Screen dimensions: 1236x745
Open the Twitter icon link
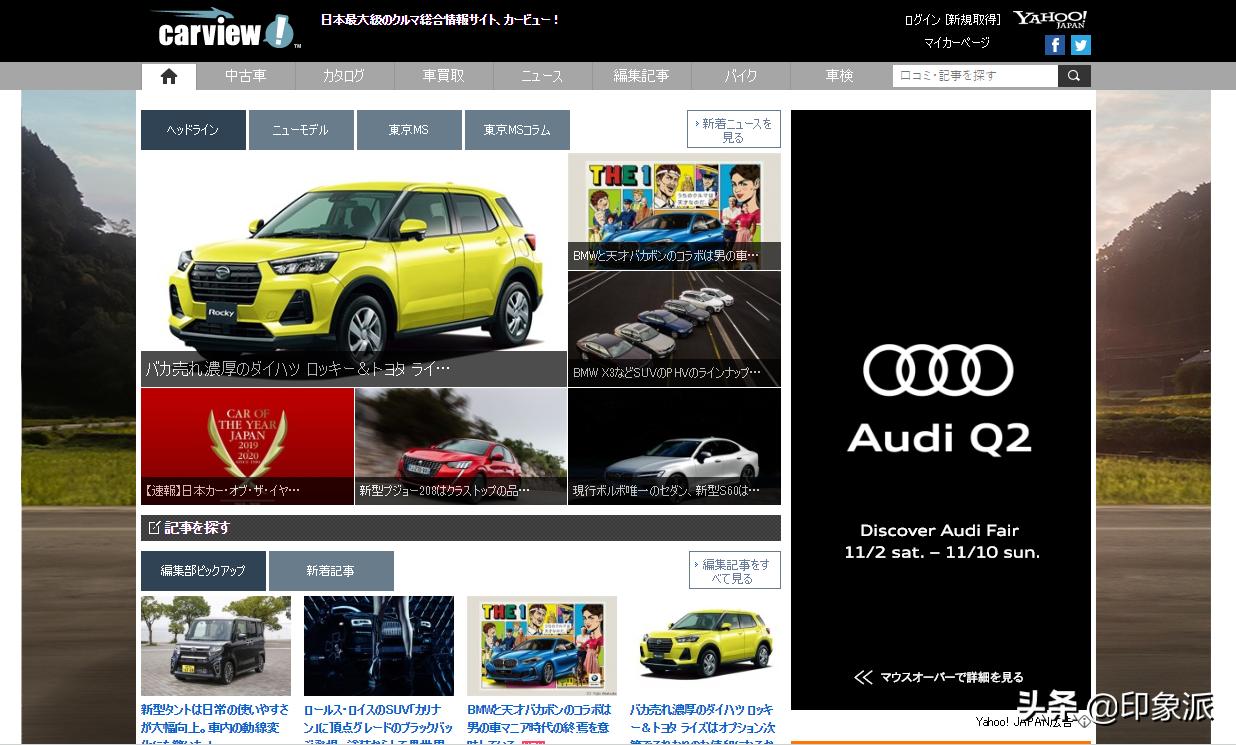click(x=1080, y=45)
